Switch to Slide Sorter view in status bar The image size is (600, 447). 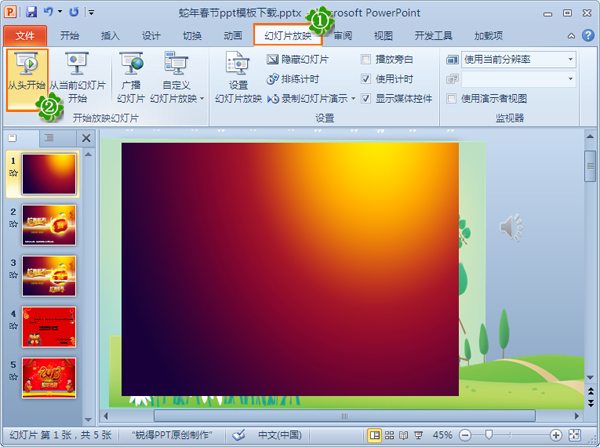[389, 435]
